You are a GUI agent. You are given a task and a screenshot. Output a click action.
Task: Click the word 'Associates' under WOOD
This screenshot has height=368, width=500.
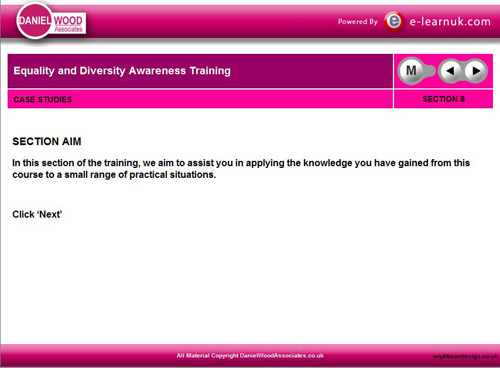click(x=68, y=29)
